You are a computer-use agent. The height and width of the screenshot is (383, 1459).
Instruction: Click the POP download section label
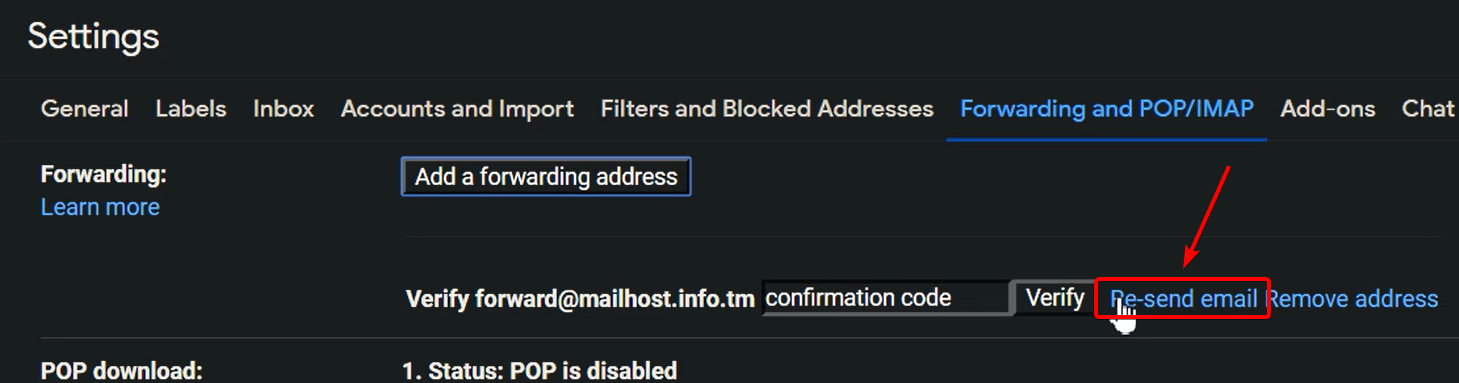[121, 371]
